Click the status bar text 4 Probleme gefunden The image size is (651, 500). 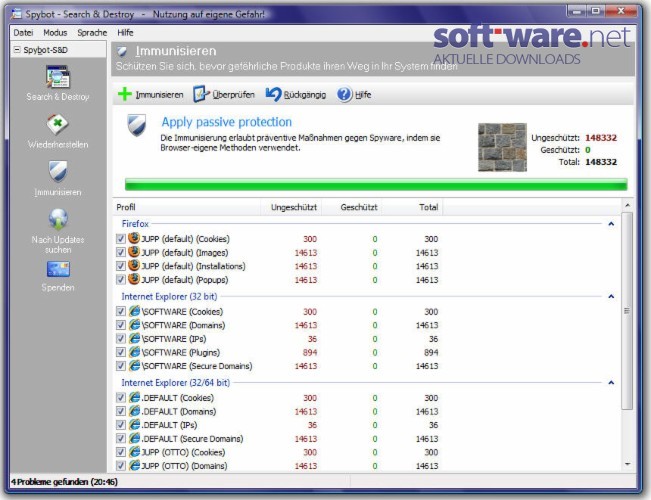pyautogui.click(x=64, y=482)
